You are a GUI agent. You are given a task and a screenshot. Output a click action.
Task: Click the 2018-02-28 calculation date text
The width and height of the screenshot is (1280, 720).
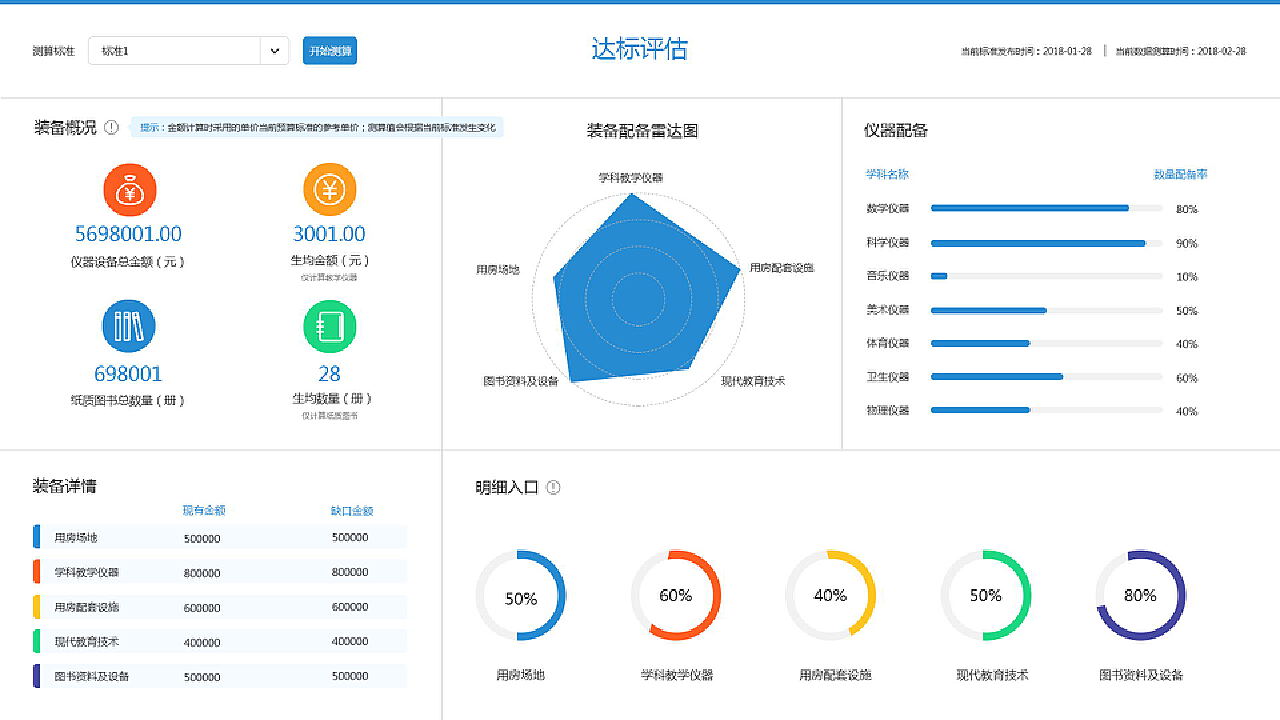click(x=1221, y=51)
